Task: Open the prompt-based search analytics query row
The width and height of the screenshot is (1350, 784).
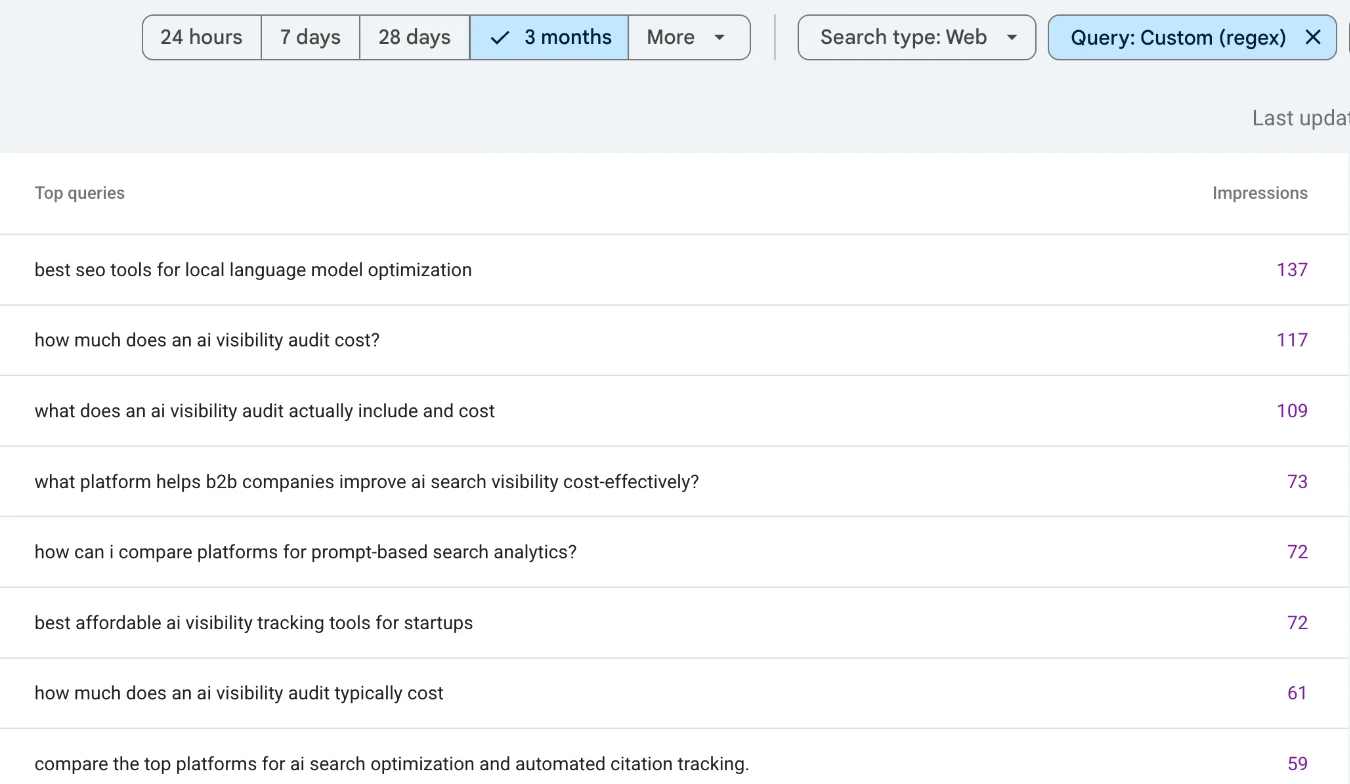Action: point(675,552)
